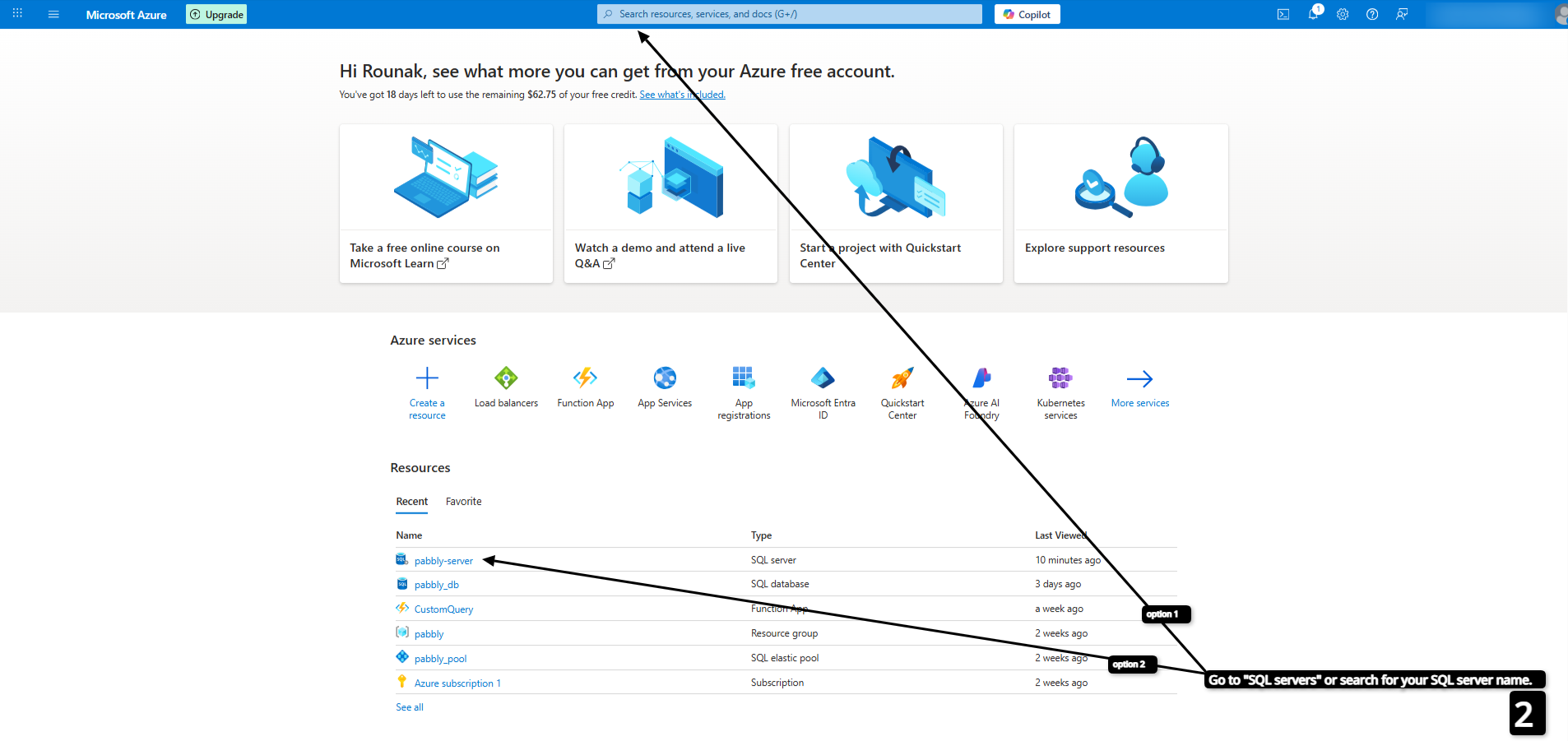Click the Feedback icon in header
This screenshot has width=1568, height=741.
[x=1402, y=14]
